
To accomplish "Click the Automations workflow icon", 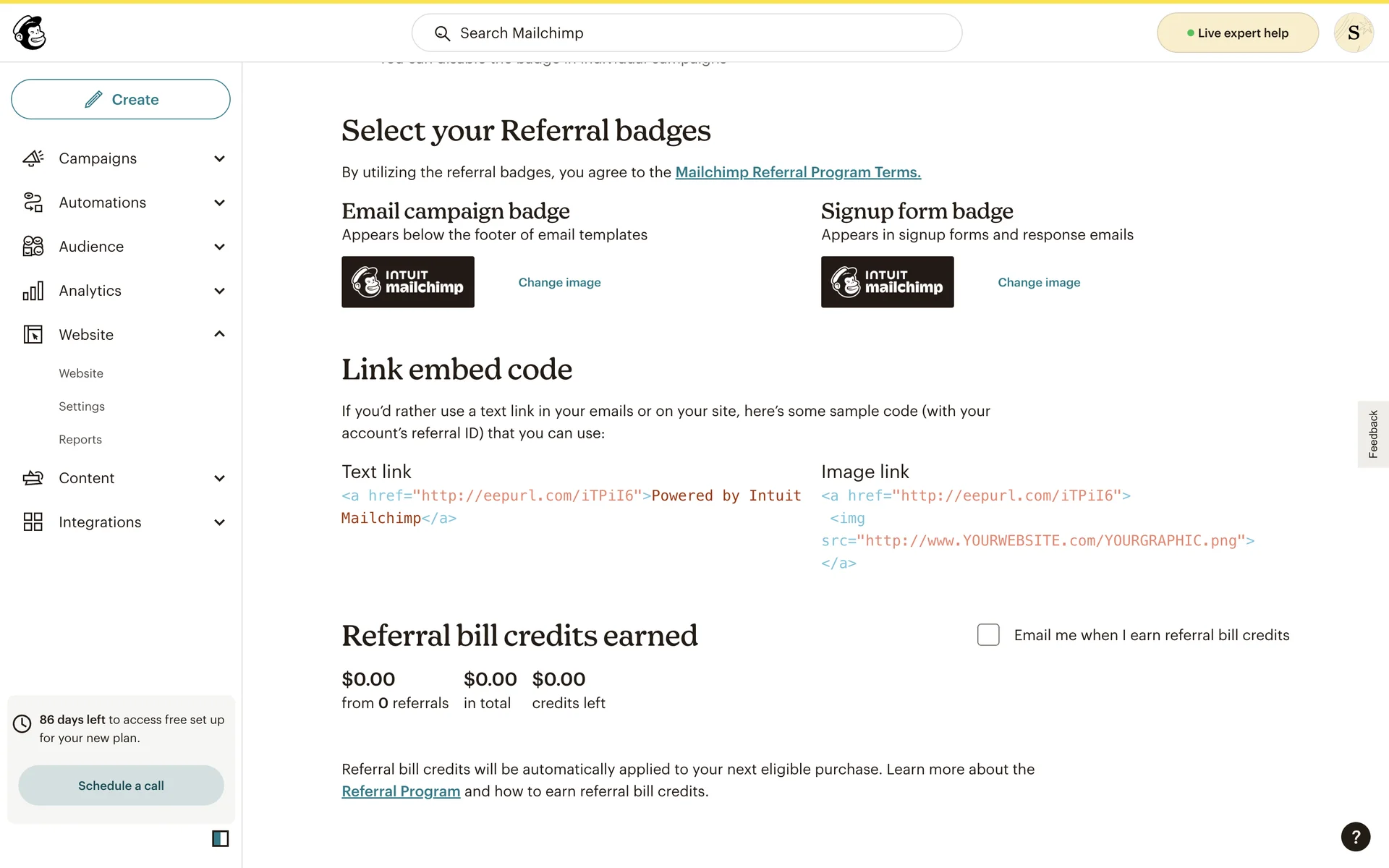I will coord(33,203).
